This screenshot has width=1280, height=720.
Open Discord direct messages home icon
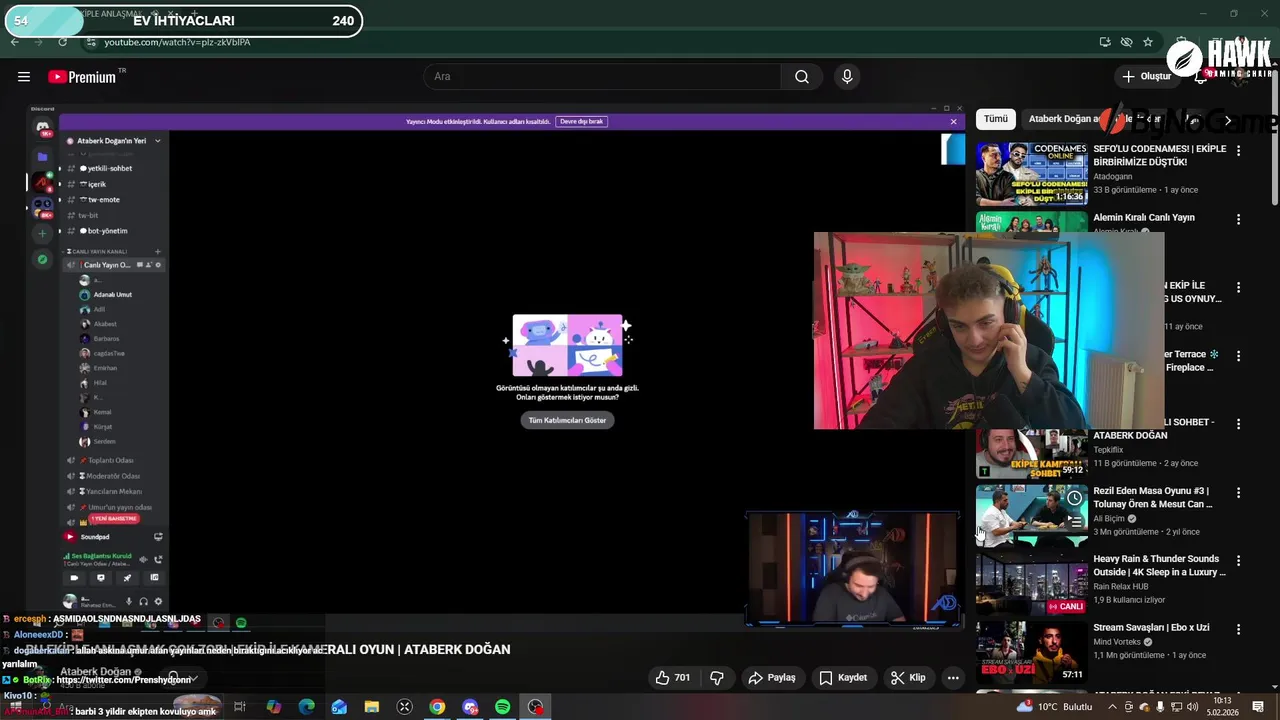pyautogui.click(x=42, y=127)
